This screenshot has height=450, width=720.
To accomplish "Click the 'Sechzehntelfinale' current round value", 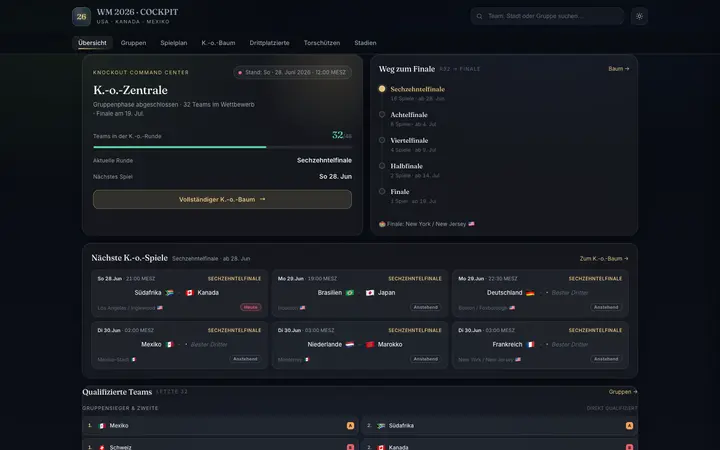I will 324,160.
